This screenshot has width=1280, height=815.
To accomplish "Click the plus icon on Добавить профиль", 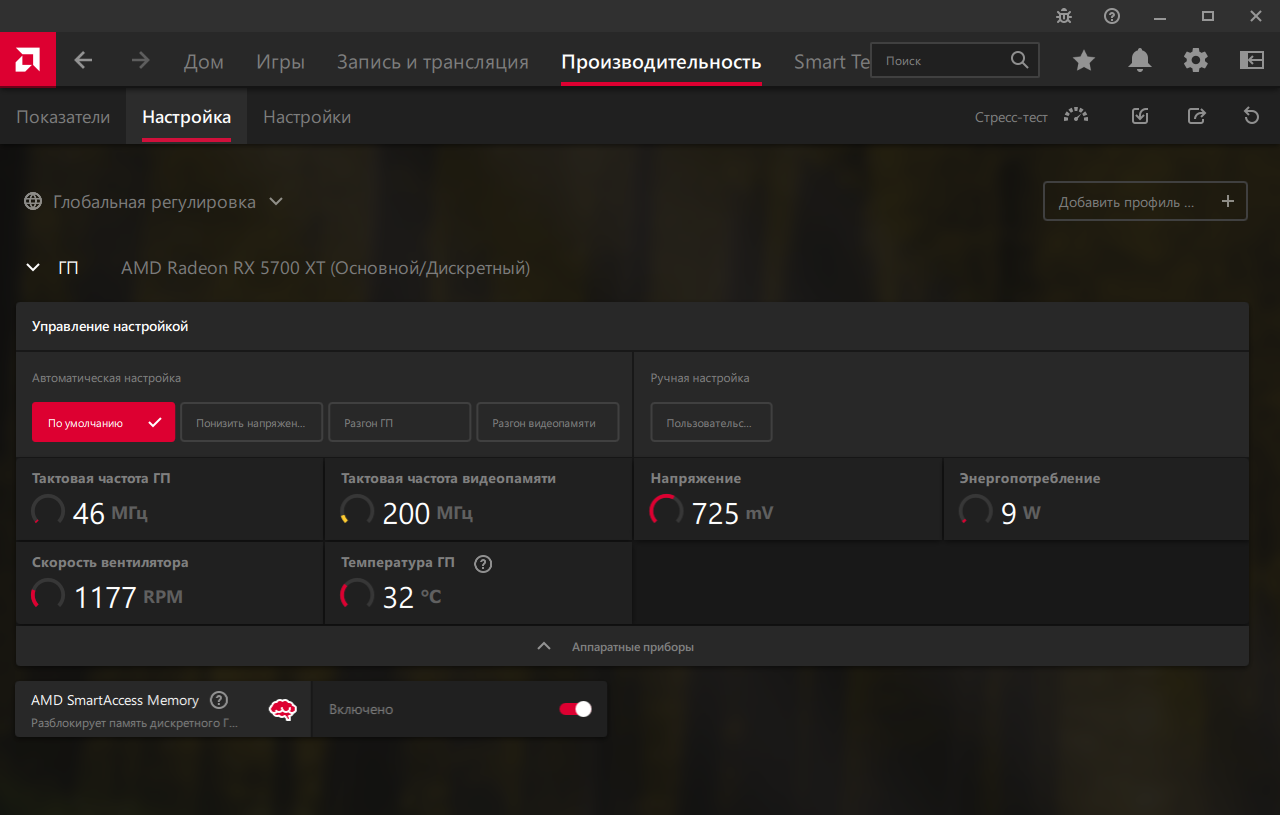I will click(x=1228, y=201).
